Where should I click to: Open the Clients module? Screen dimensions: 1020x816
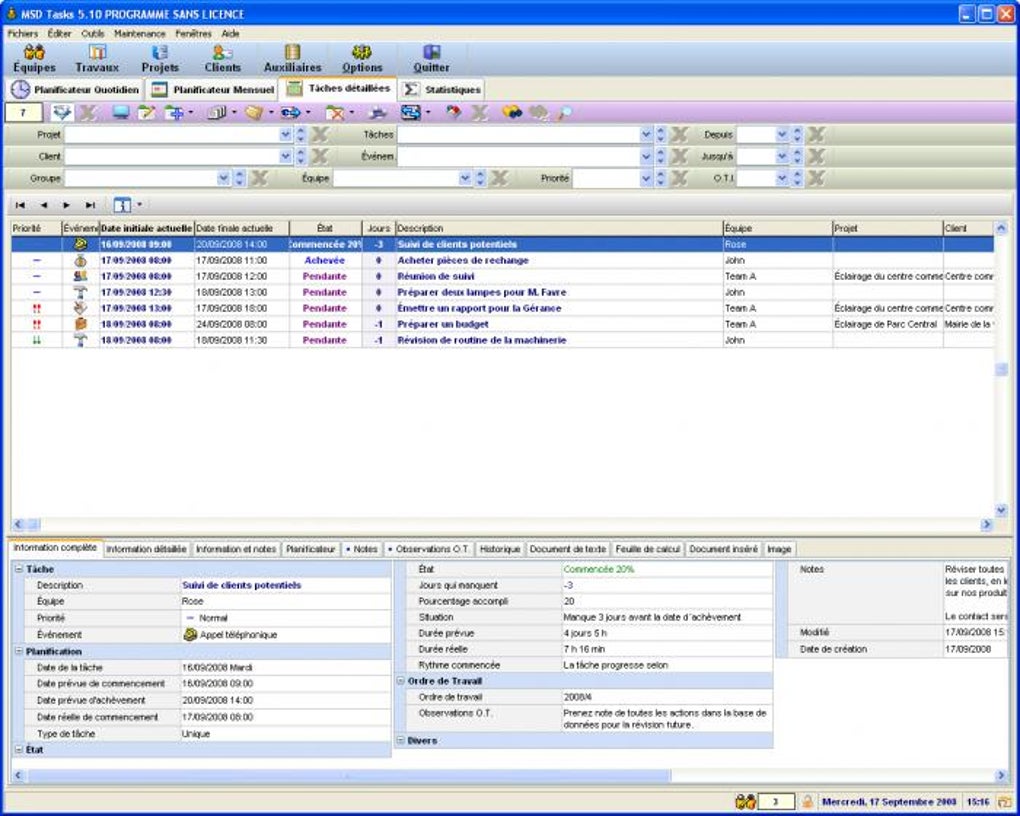pyautogui.click(x=222, y=58)
